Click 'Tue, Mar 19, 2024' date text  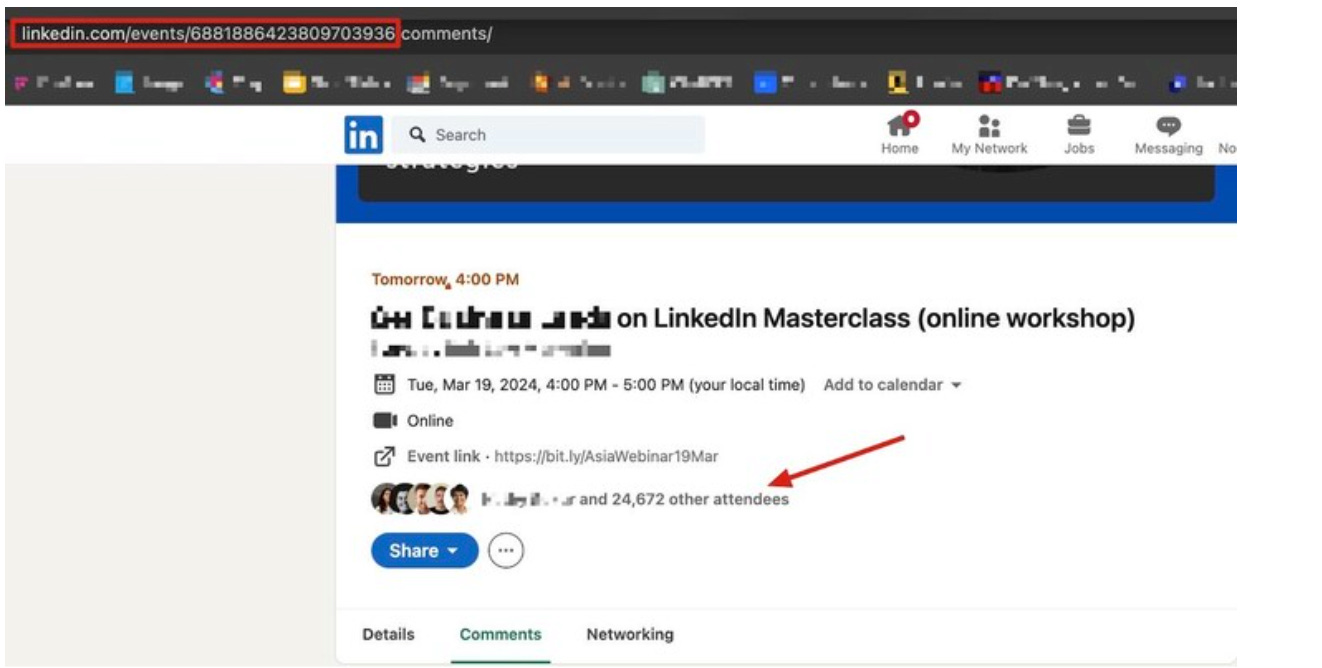tap(473, 385)
